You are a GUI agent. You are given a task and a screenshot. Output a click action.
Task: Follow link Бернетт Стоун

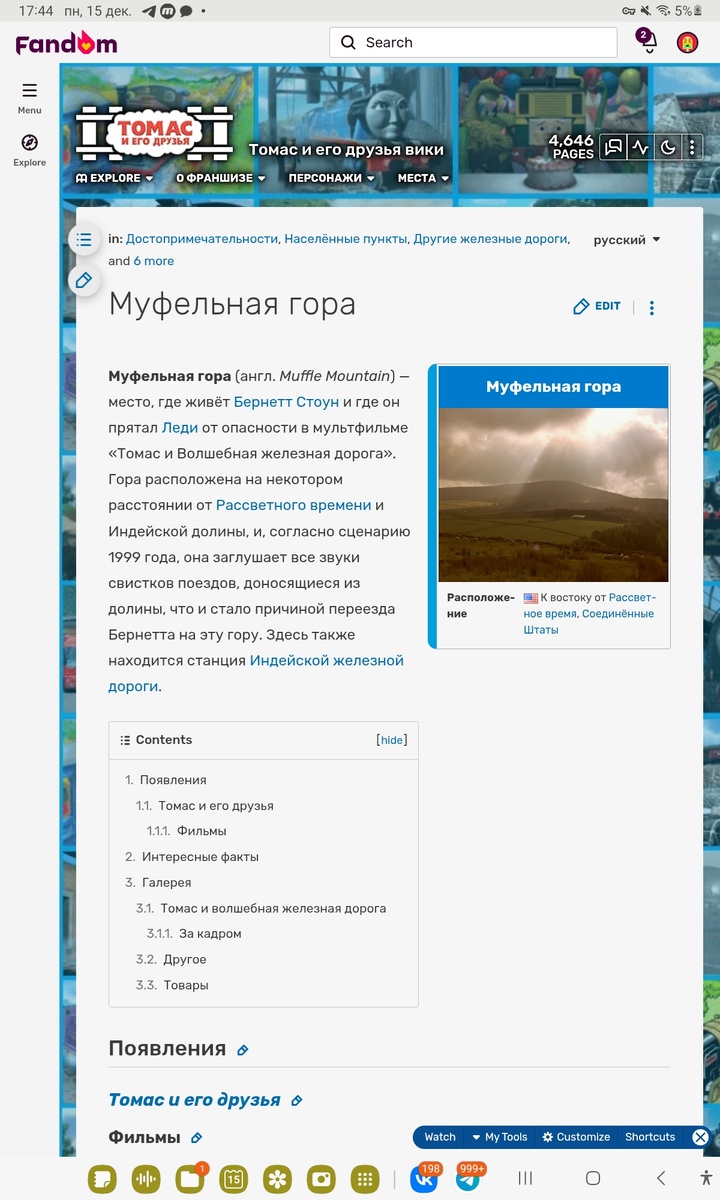click(286, 402)
